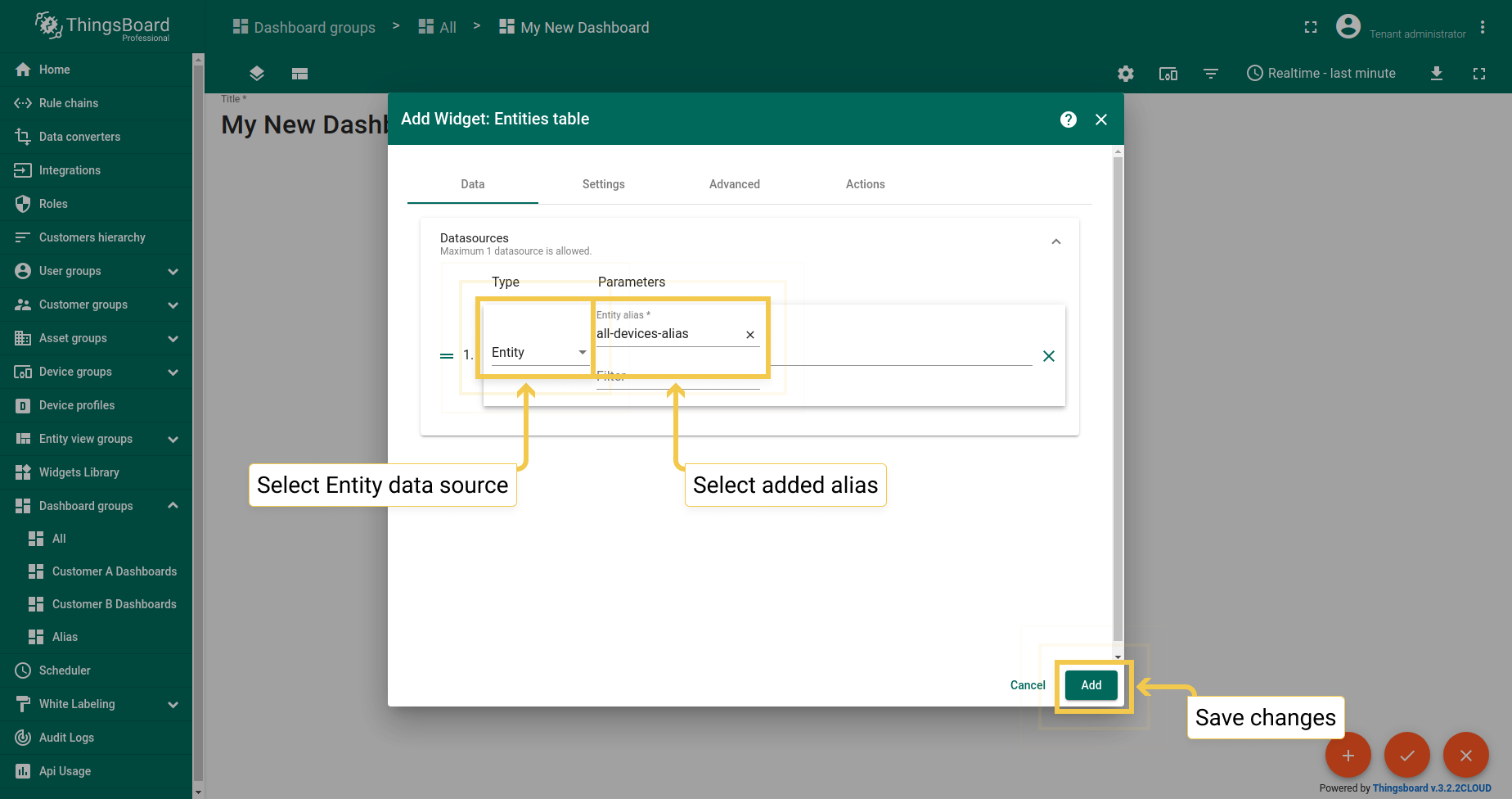Discard changes with orange X button
Screen dimensions: 1512x799
pyautogui.click(x=1466, y=755)
